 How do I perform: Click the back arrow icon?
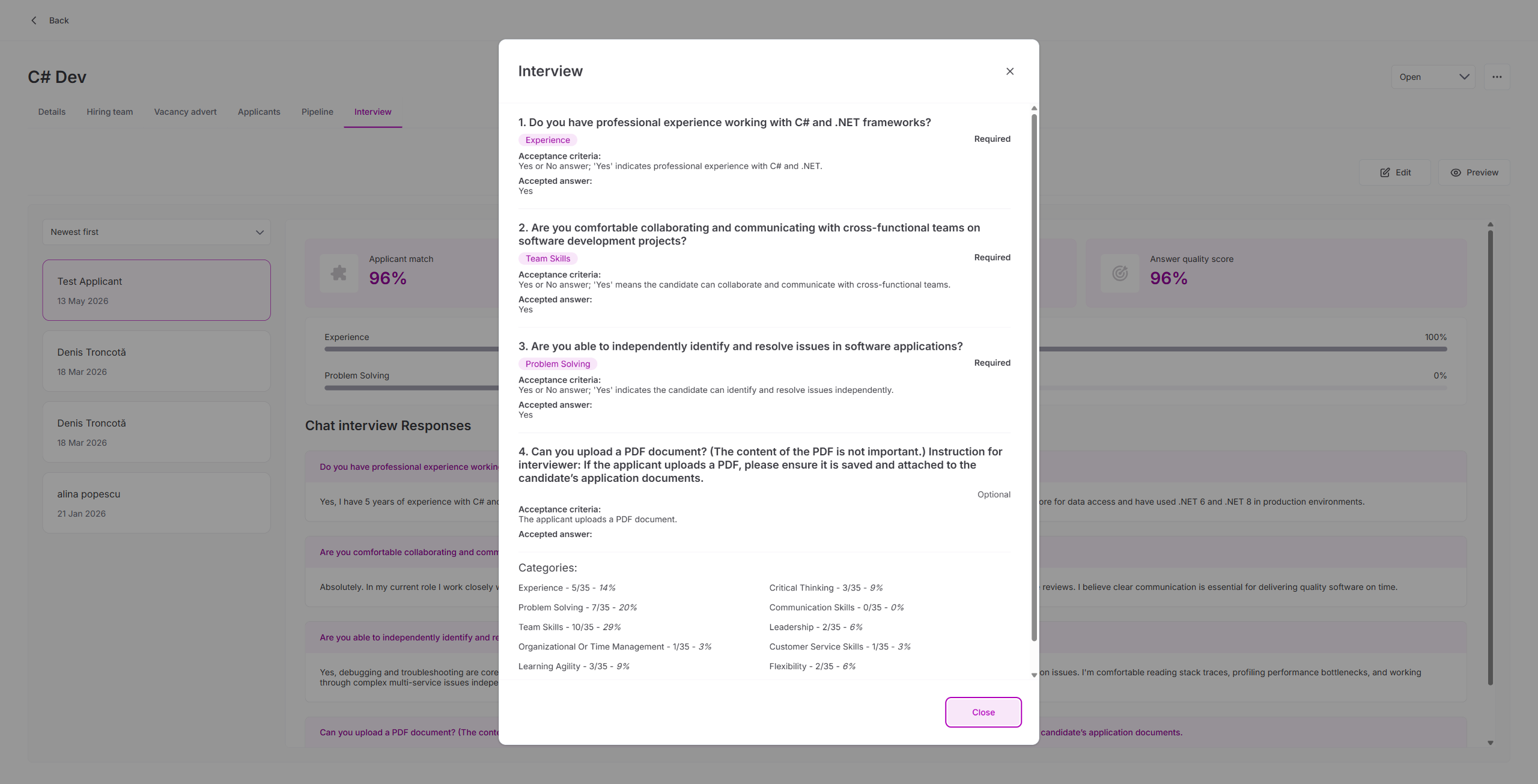coord(34,20)
